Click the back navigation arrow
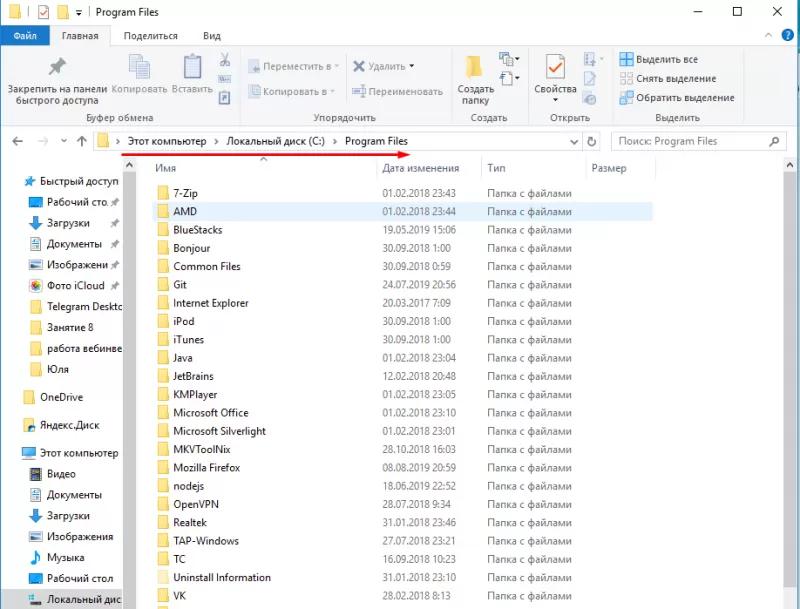The image size is (800, 609). (18, 141)
